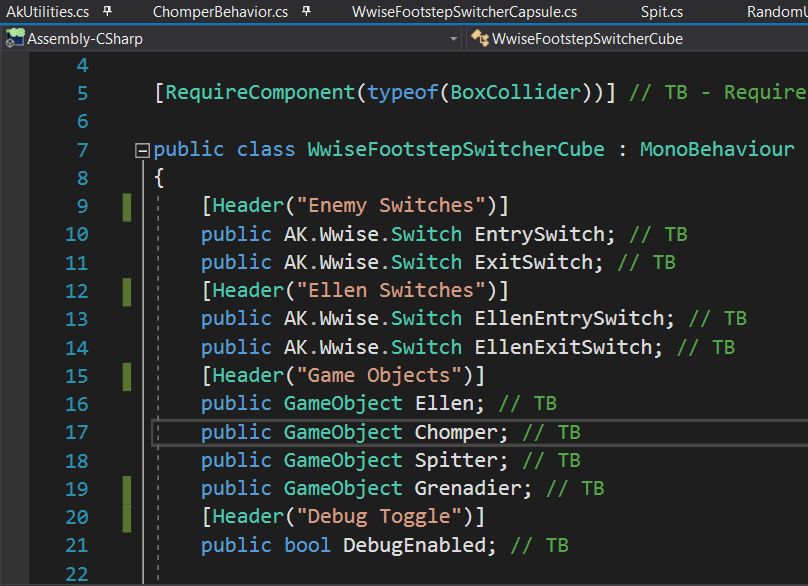
Task: Switch to the AkUtilities.cs tab
Action: pos(47,11)
